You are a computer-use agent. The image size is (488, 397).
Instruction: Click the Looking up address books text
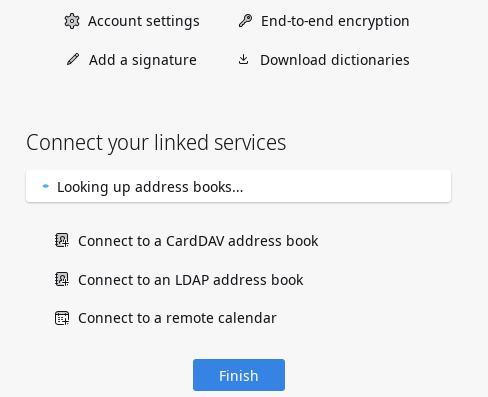[x=150, y=187]
